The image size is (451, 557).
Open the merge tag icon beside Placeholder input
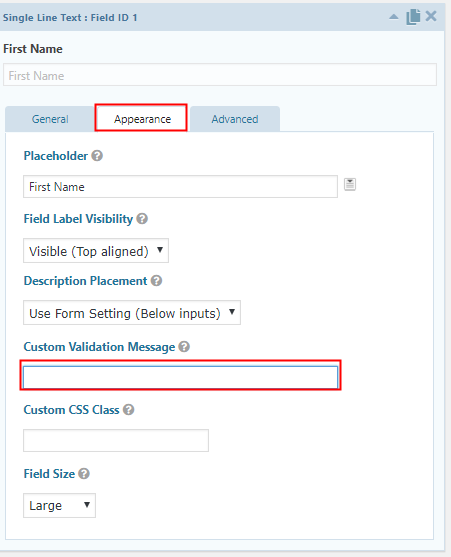350,184
